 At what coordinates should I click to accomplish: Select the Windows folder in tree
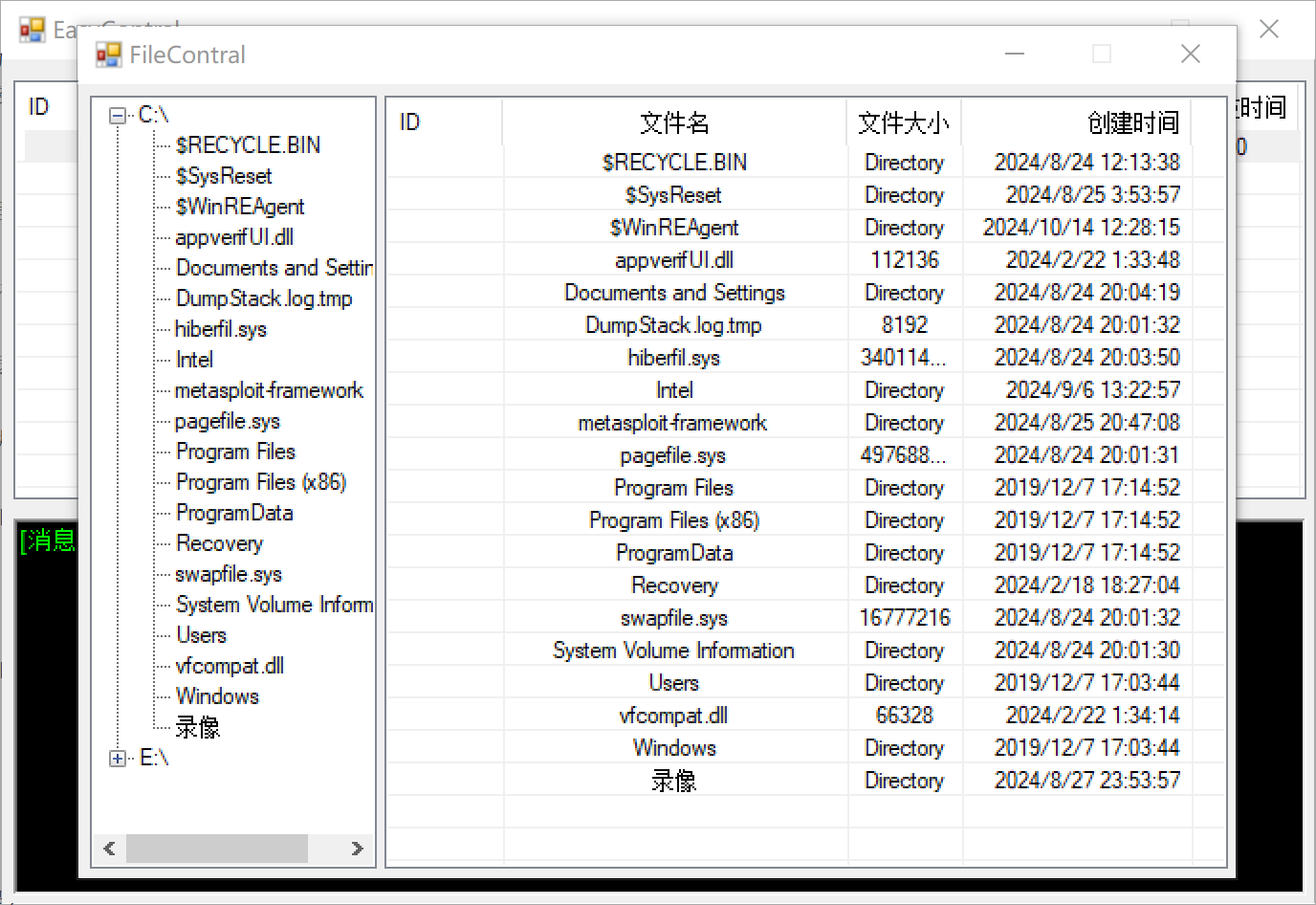217,696
